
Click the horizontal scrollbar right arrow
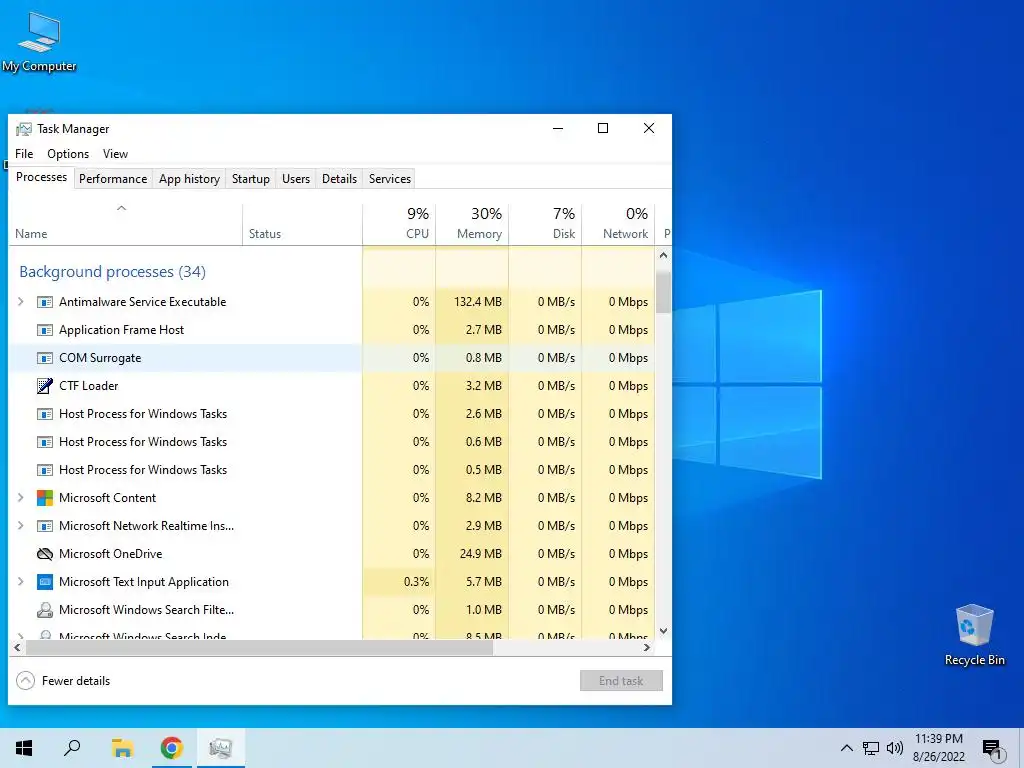[x=647, y=648]
